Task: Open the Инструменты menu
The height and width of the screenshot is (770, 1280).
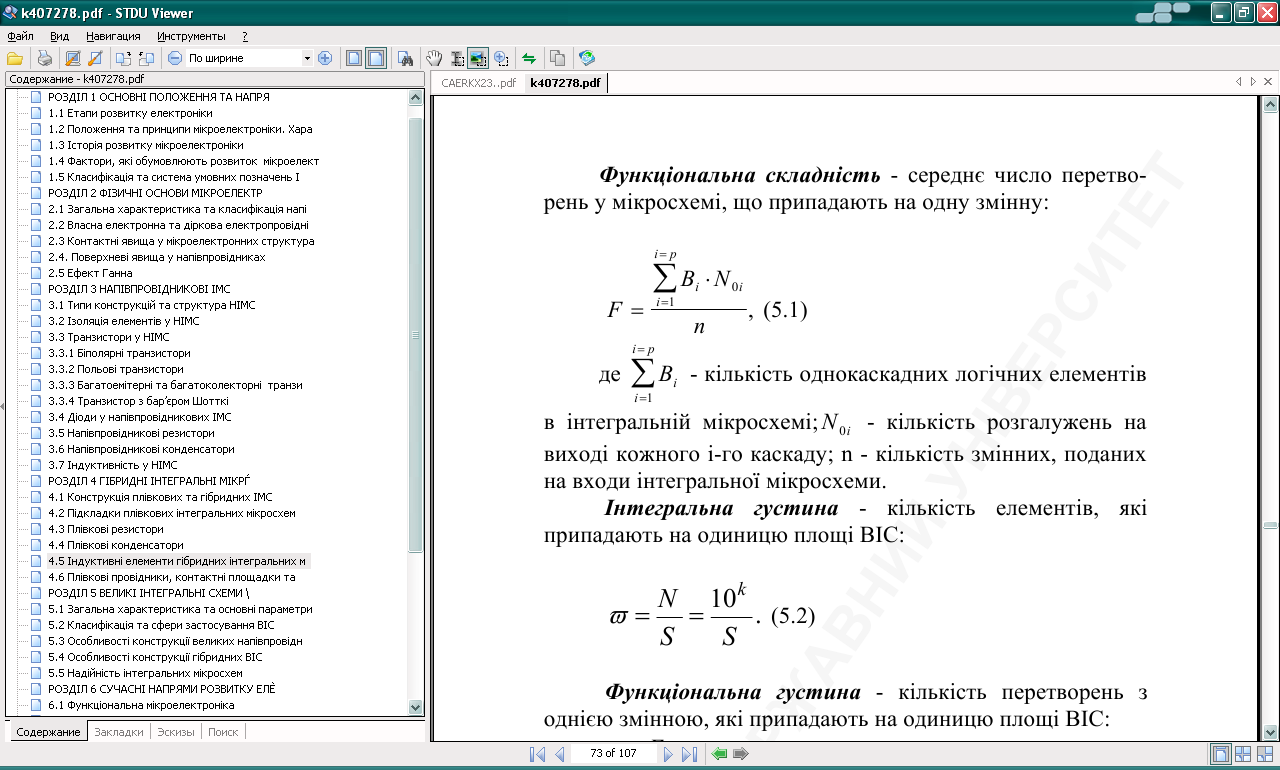Action: coord(190,36)
